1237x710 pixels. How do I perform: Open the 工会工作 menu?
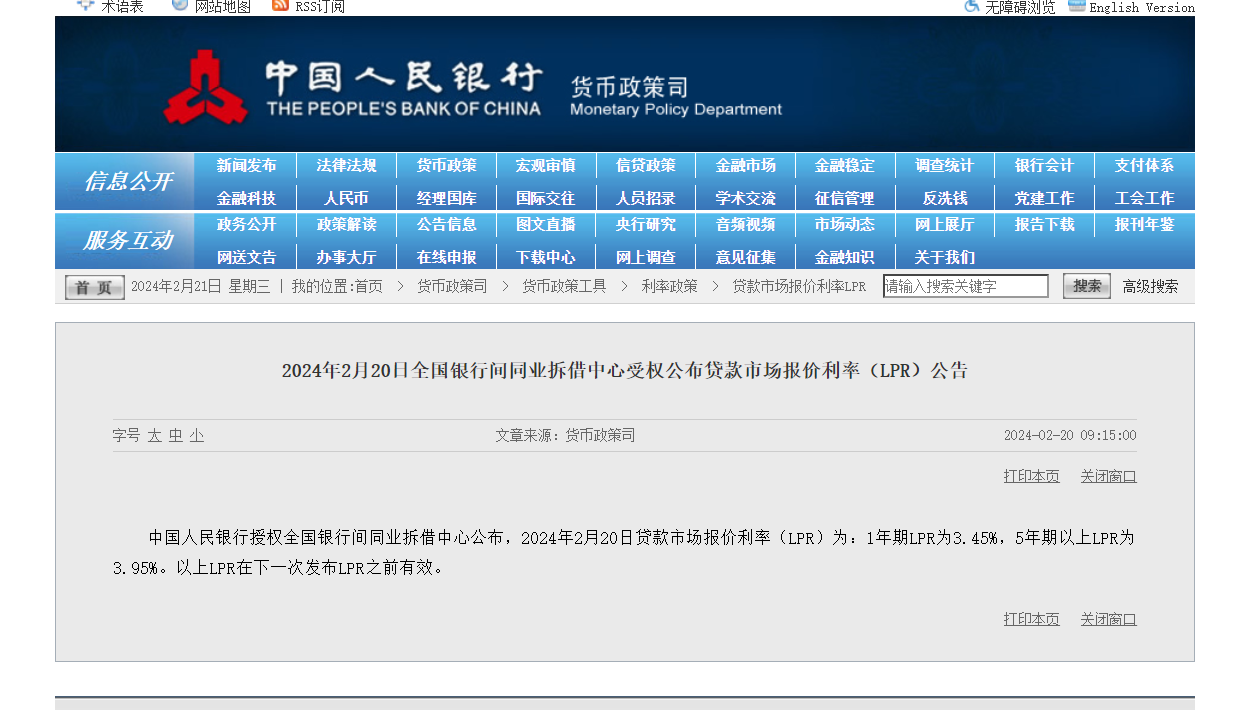pyautogui.click(x=1145, y=198)
